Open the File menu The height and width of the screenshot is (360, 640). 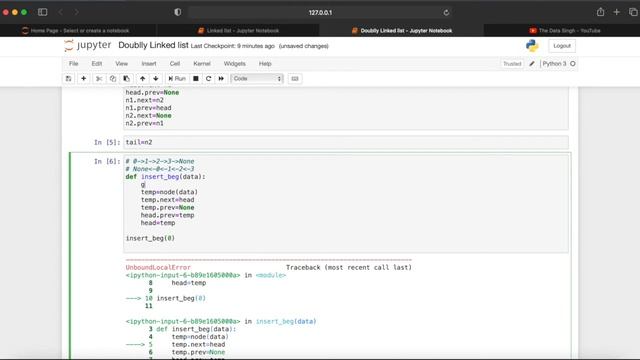(x=73, y=64)
